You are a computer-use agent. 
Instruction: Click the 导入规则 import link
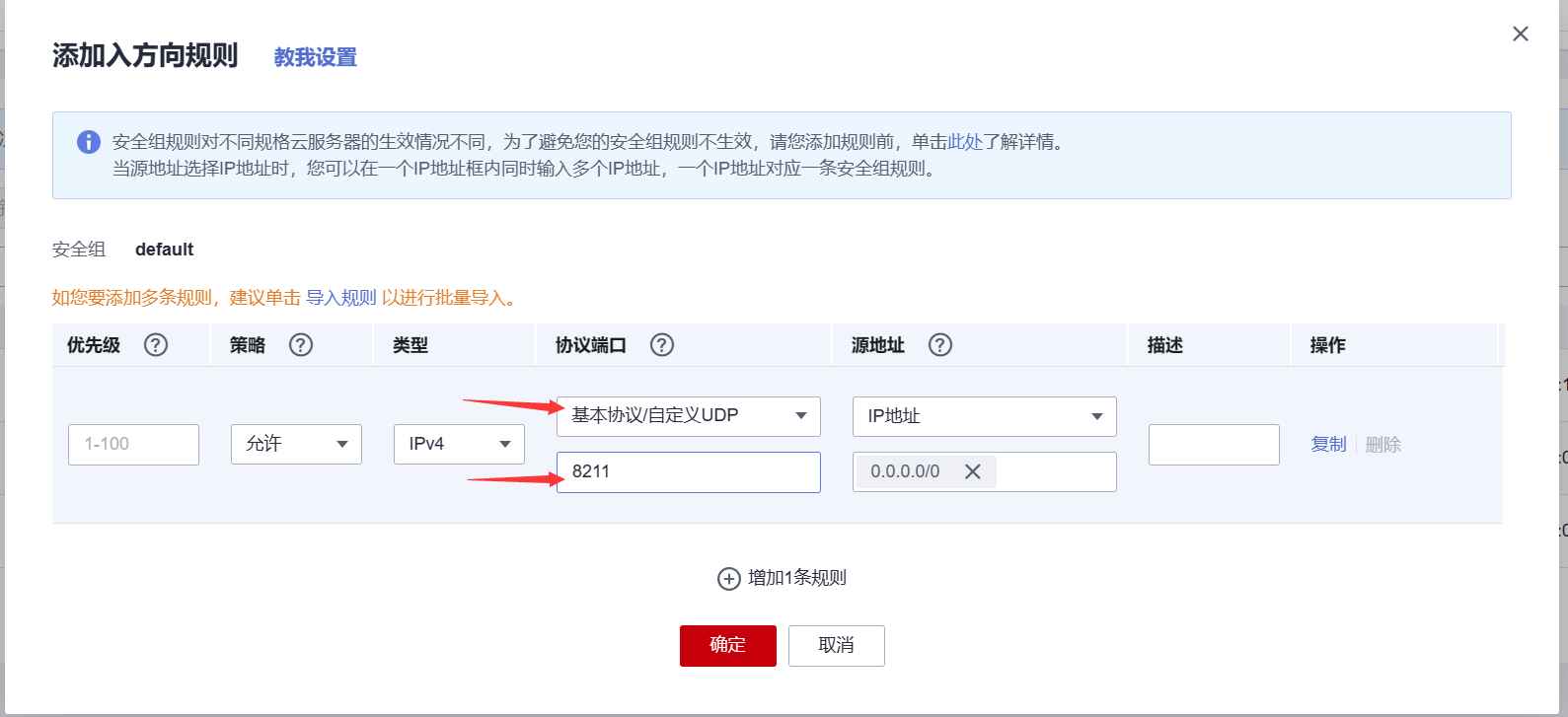click(x=340, y=298)
